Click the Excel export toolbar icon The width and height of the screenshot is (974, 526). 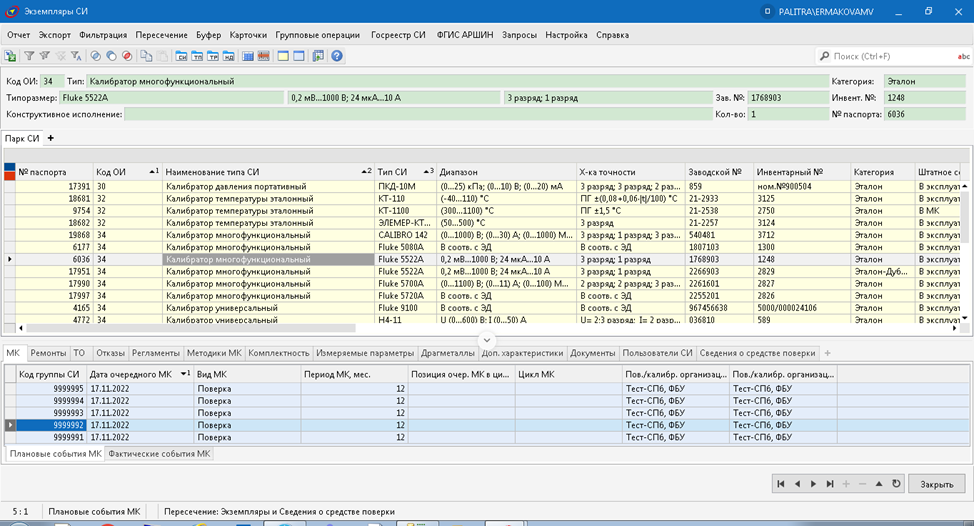tap(11, 56)
